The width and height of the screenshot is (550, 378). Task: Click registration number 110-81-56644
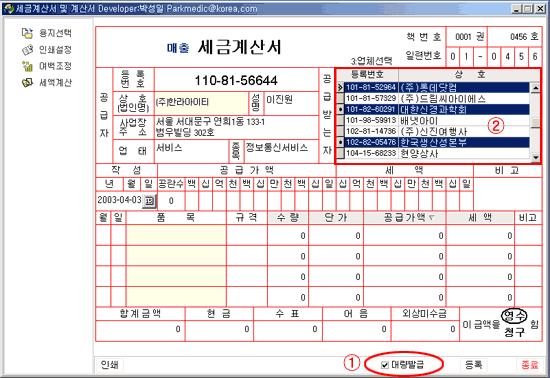point(236,80)
